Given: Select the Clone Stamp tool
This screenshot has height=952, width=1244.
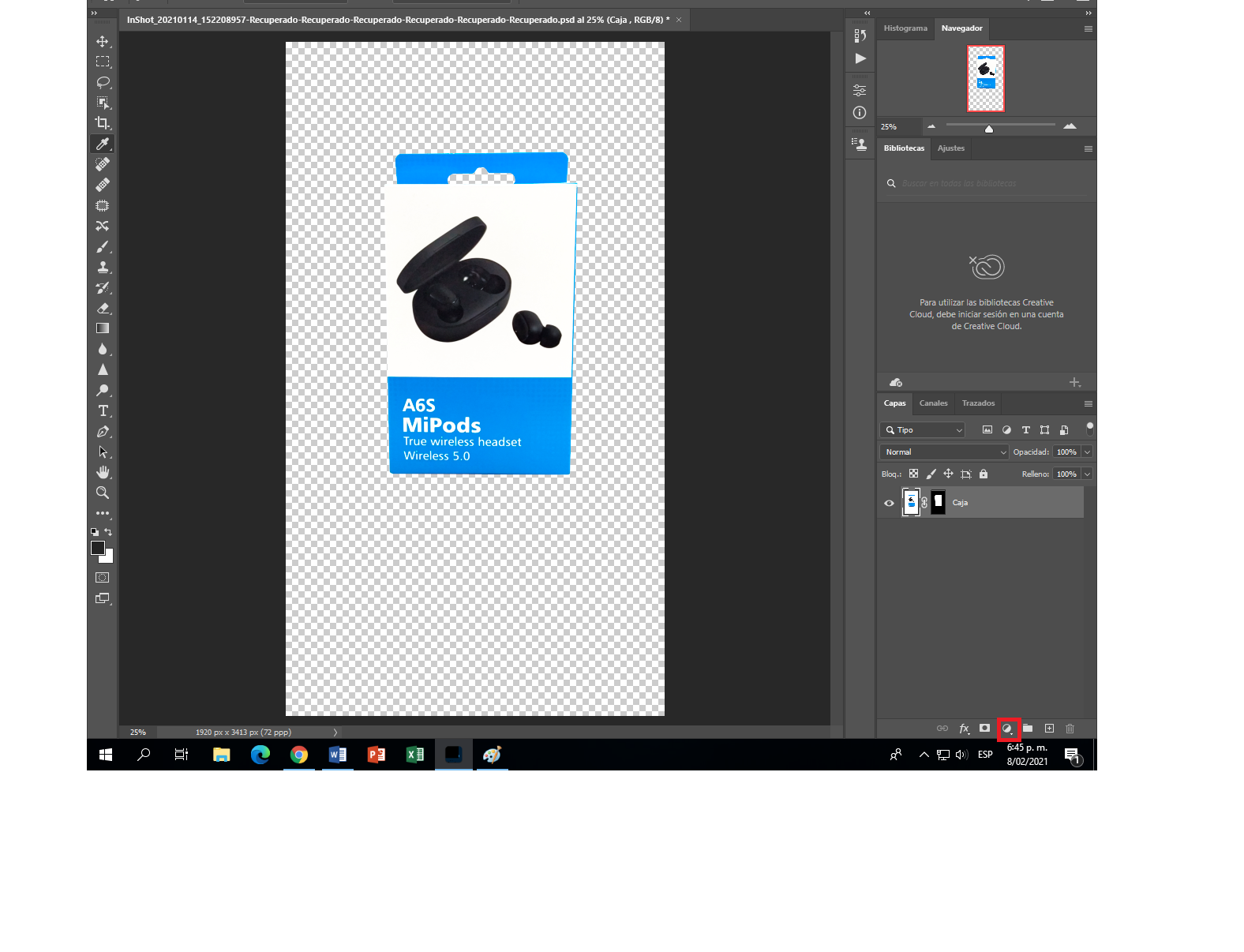Looking at the screenshot, I should coord(103,267).
